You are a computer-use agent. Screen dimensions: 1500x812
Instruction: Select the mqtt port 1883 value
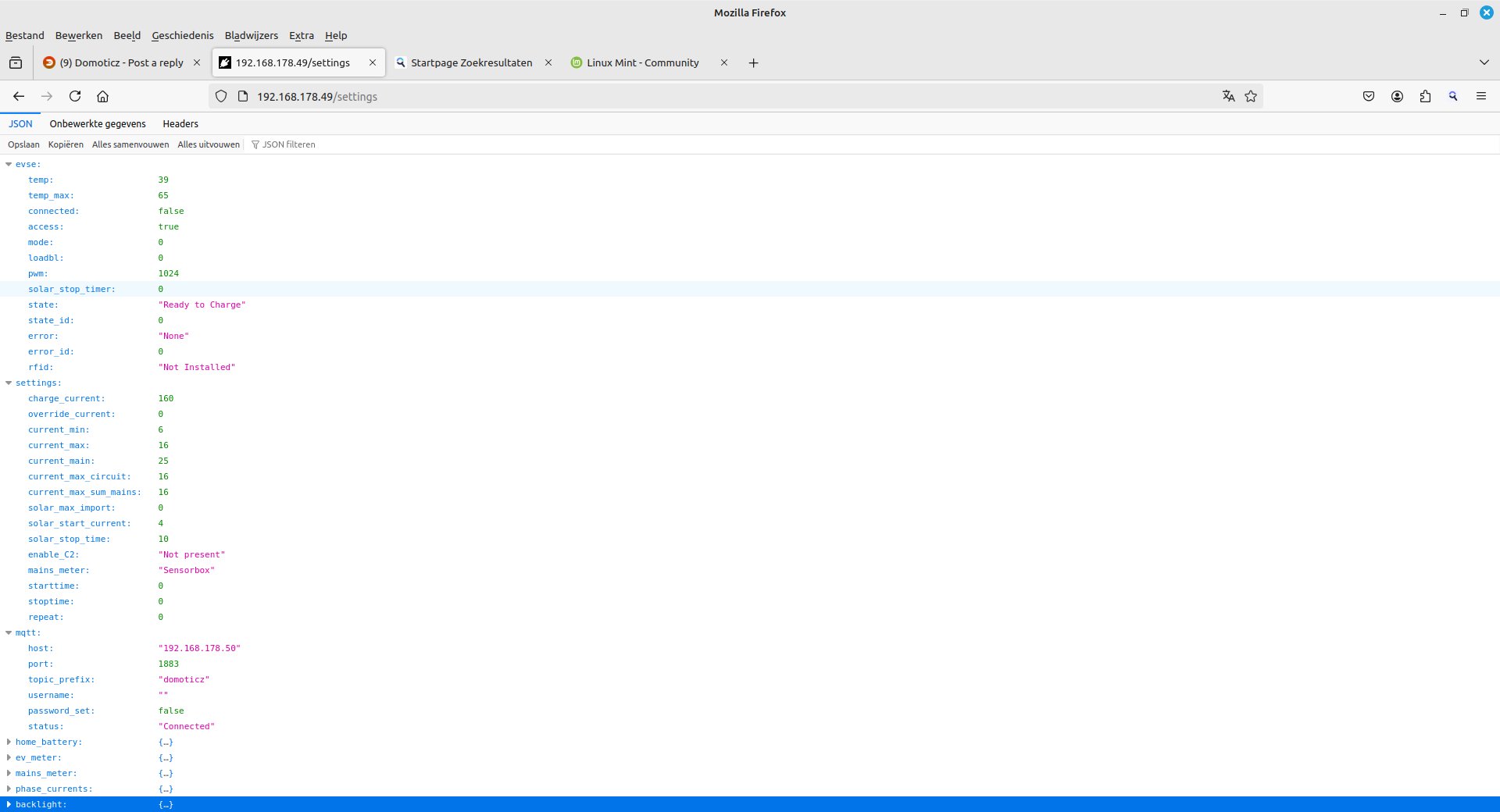(168, 664)
